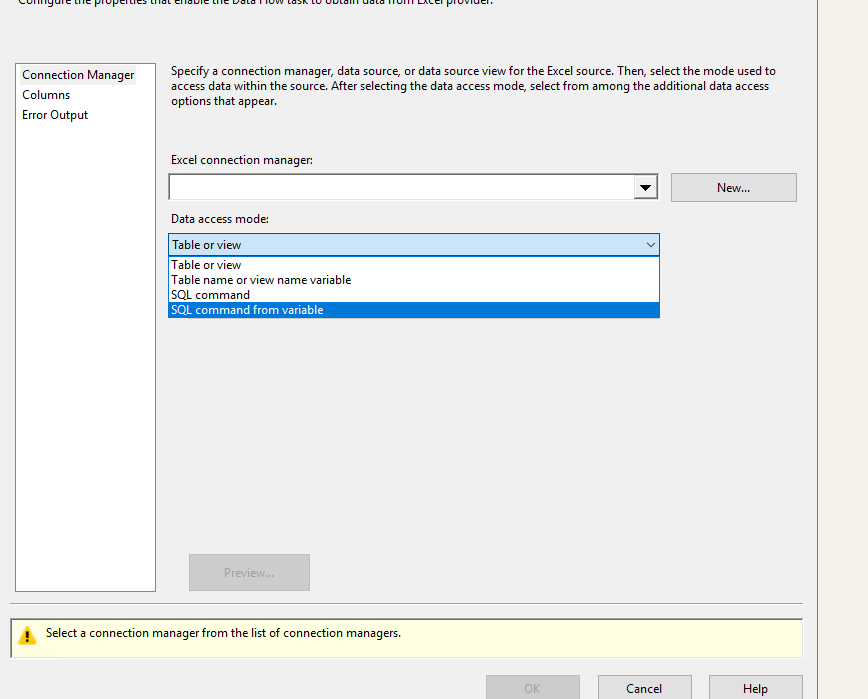
Task: Choose 'Table or view' from list
Action: tap(414, 265)
